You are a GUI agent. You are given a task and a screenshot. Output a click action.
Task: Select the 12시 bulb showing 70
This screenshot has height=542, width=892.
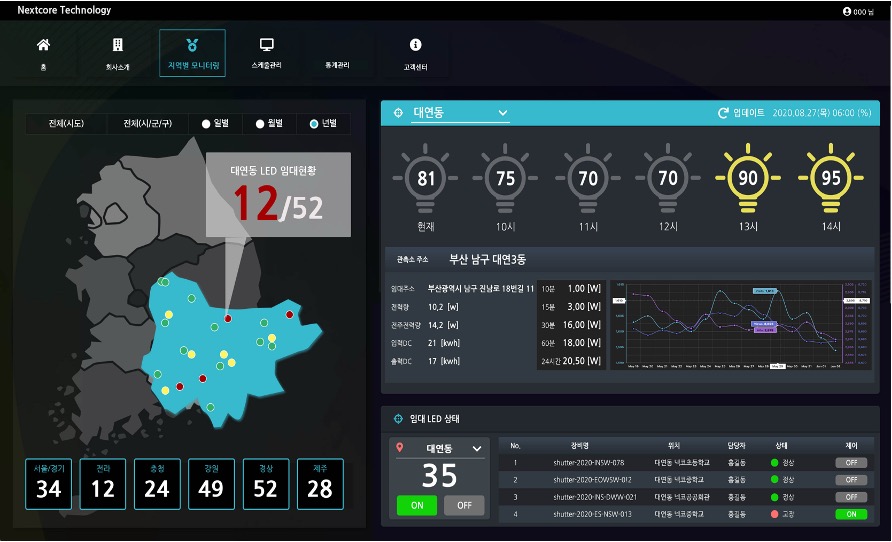(x=668, y=179)
